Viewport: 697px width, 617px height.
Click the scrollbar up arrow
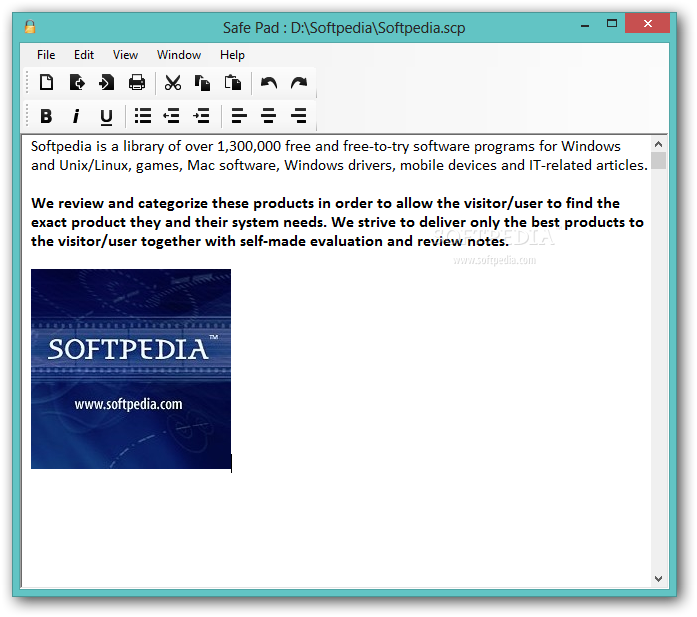point(659,144)
